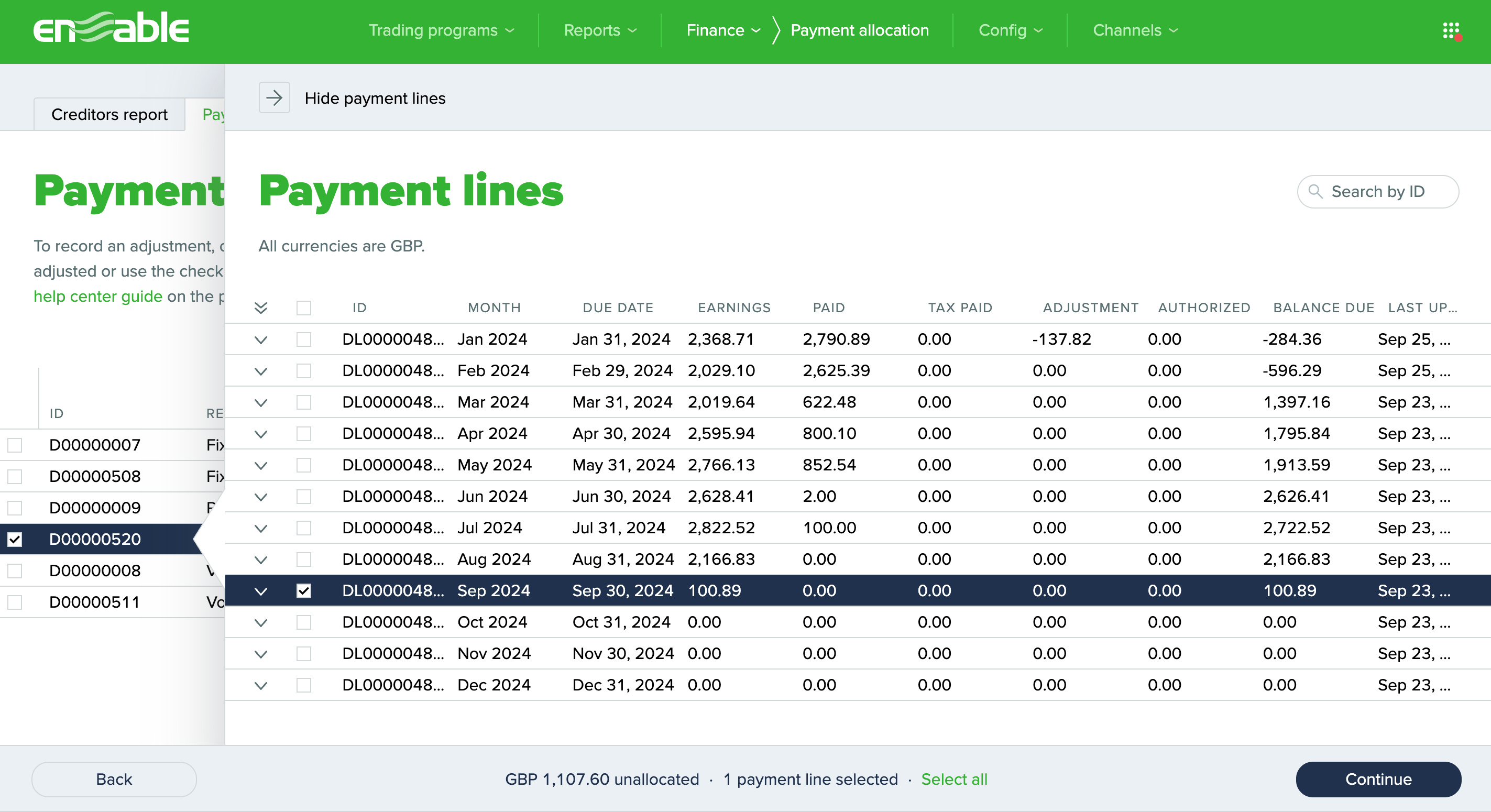1491x812 pixels.
Task: Uncheck the D00000520 row checkbox
Action: point(15,540)
